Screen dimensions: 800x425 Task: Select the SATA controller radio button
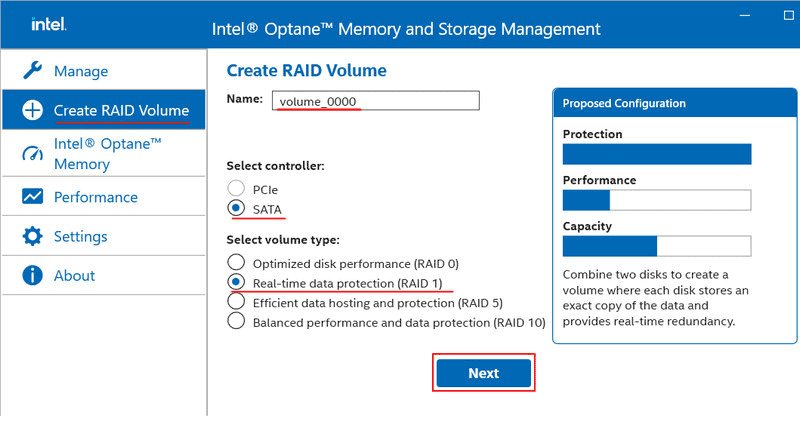[236, 208]
